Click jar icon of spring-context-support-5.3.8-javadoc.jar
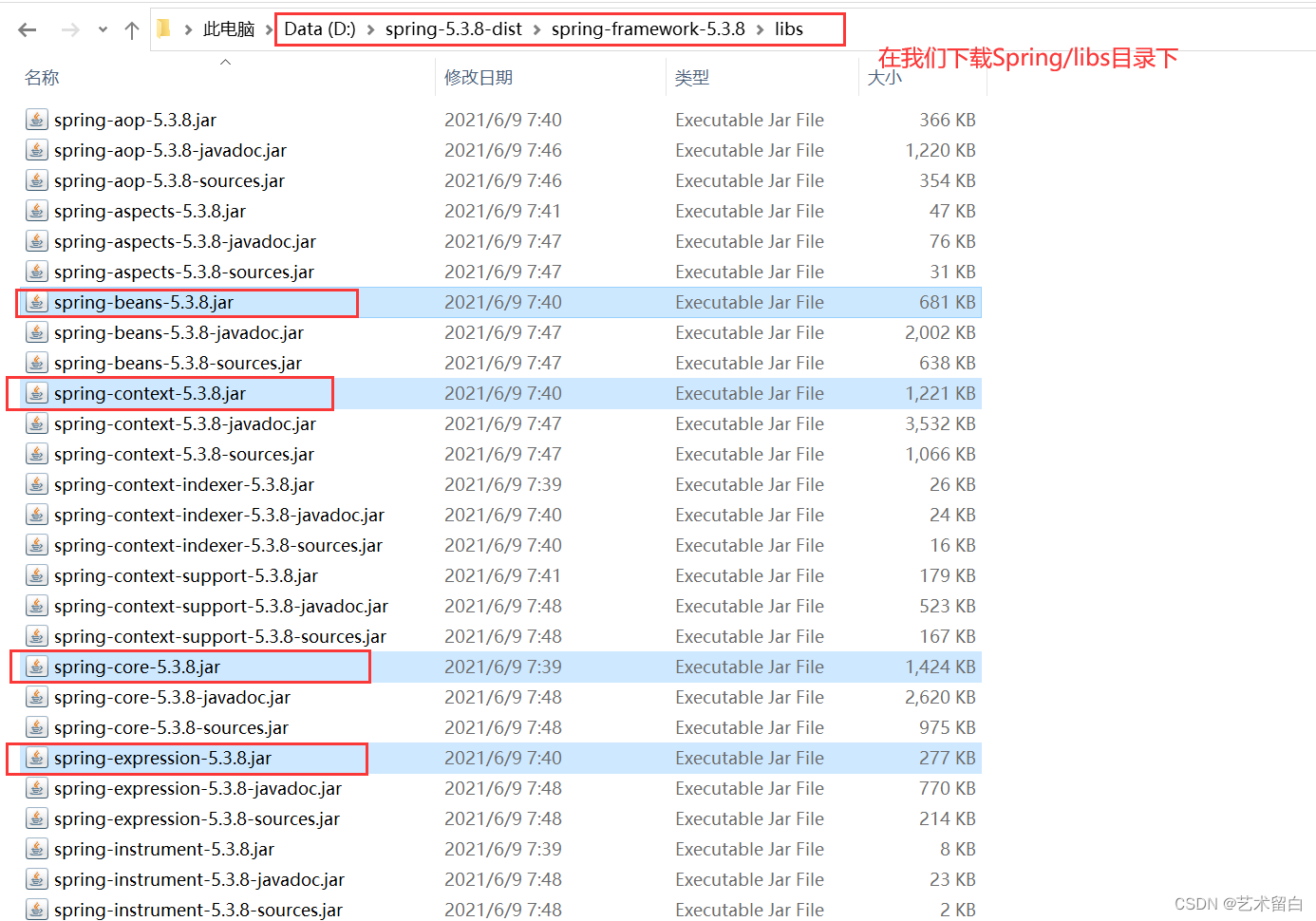The image size is (1316, 921). click(x=36, y=606)
